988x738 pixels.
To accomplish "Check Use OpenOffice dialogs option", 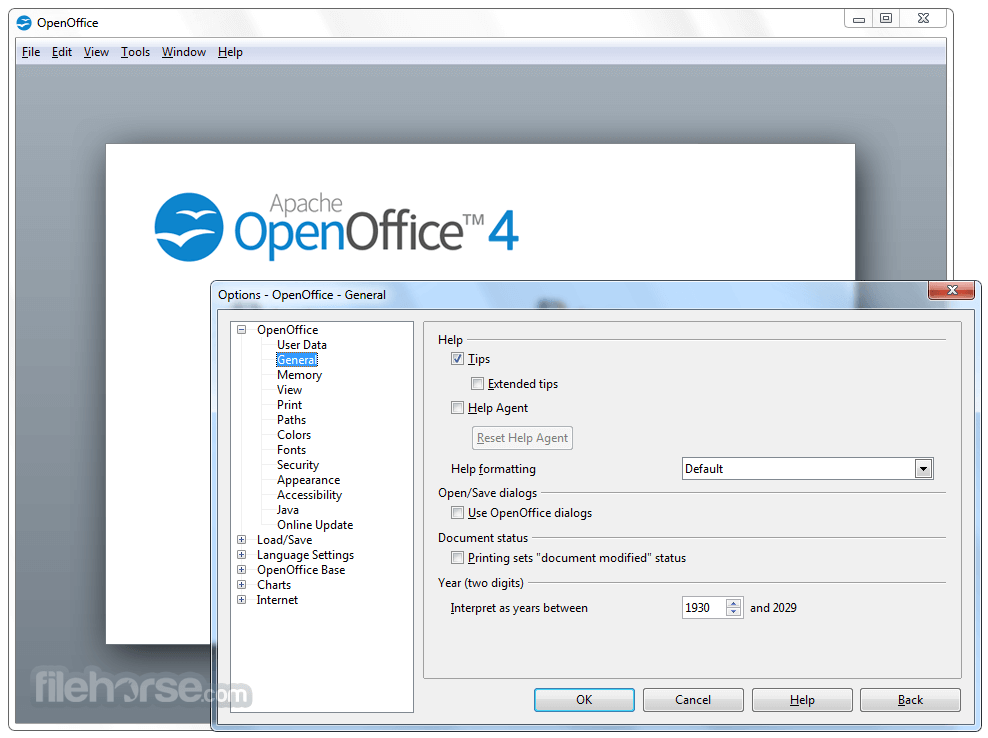I will point(457,512).
